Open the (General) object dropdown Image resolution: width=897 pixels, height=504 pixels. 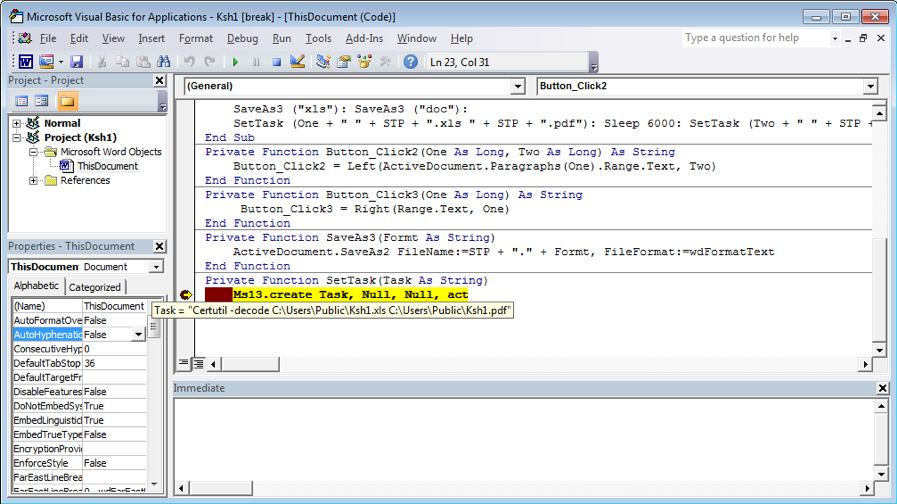517,86
